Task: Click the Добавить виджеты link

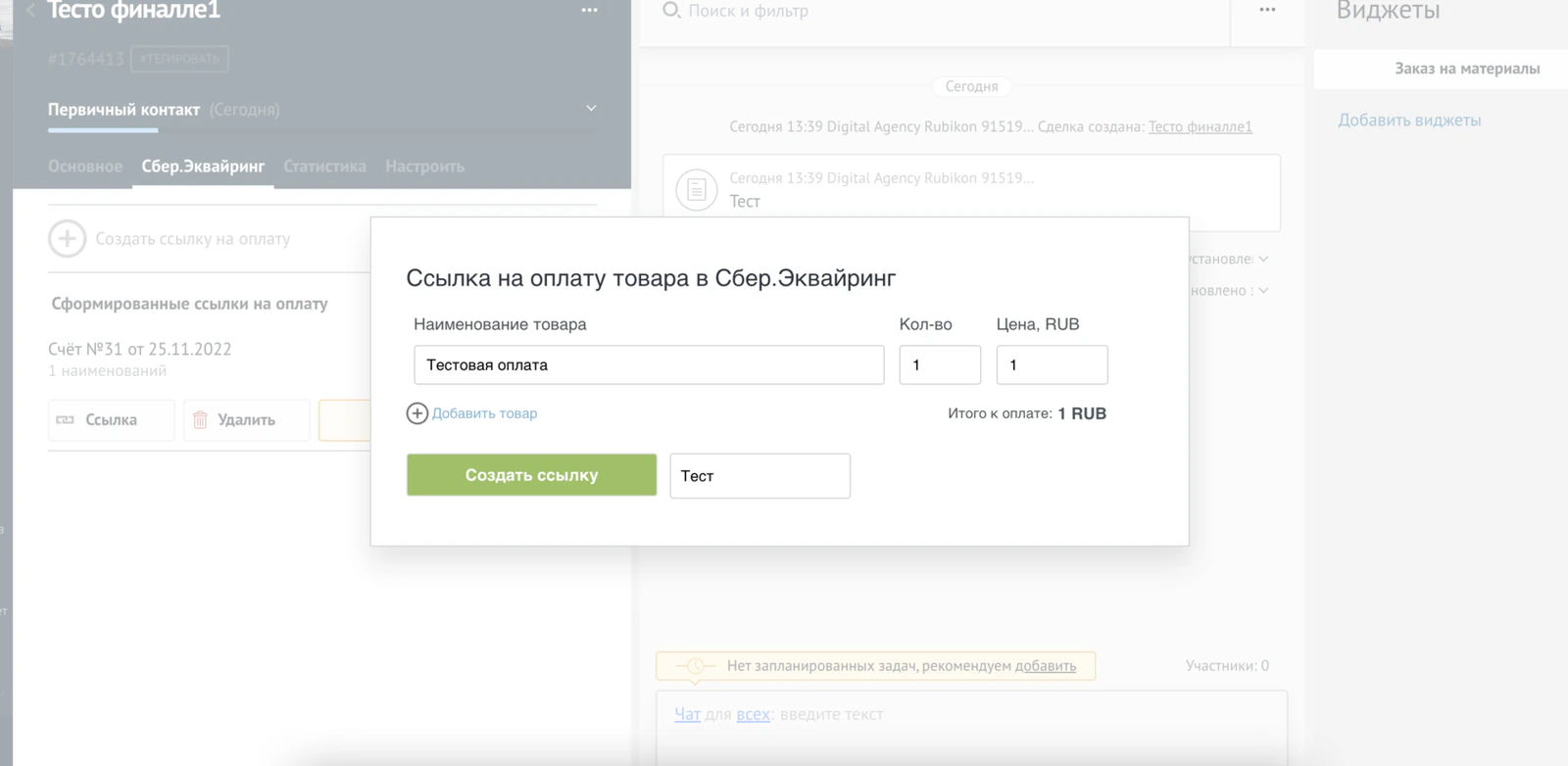Action: click(x=1409, y=120)
